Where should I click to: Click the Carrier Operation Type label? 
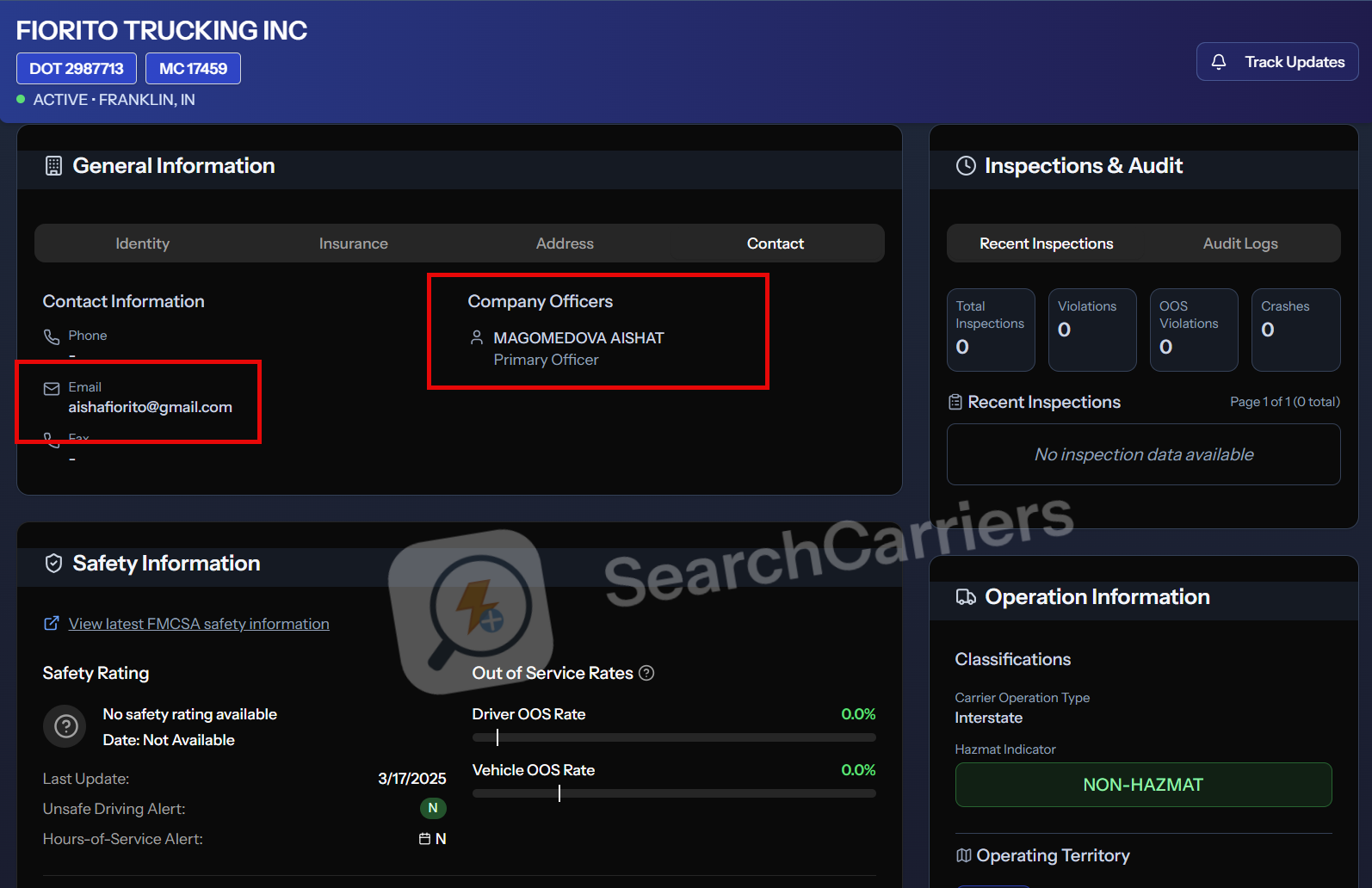[x=1023, y=698]
